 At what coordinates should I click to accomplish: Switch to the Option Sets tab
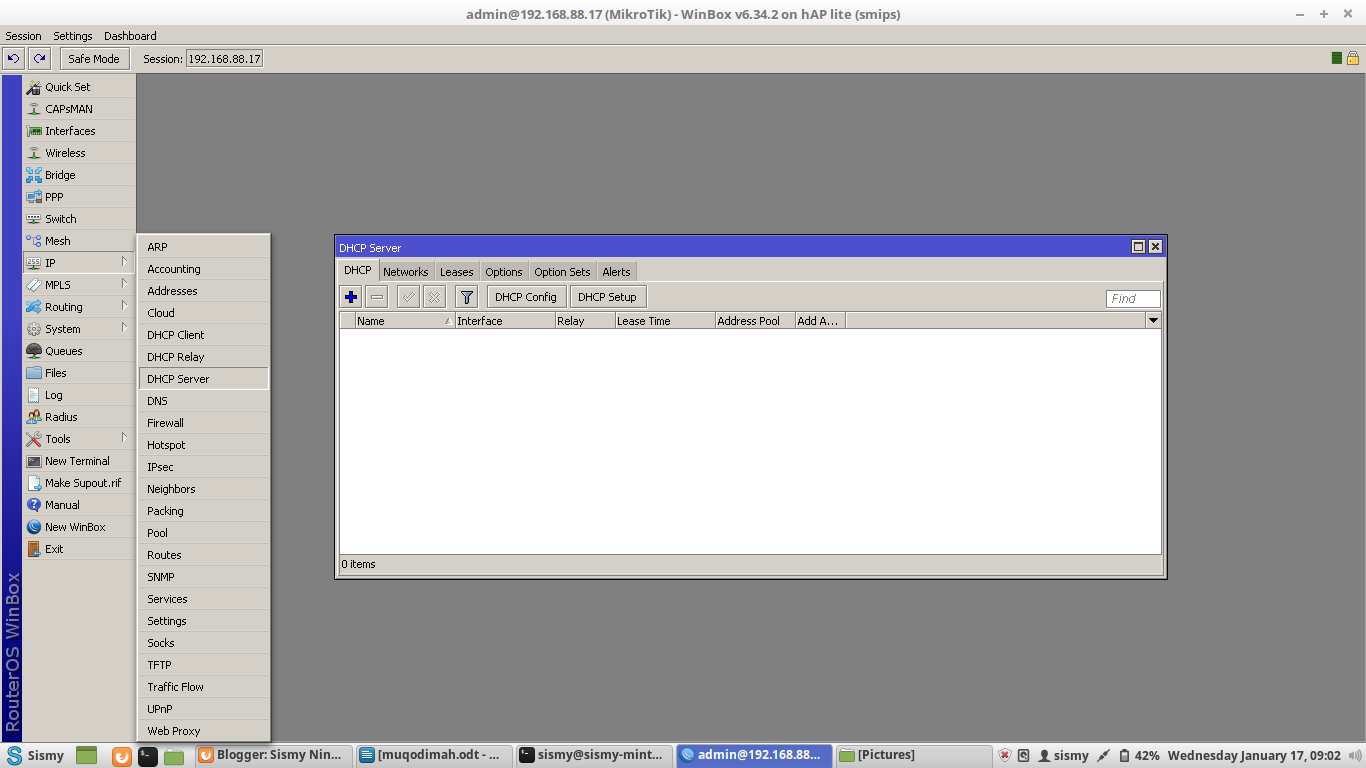coord(562,272)
